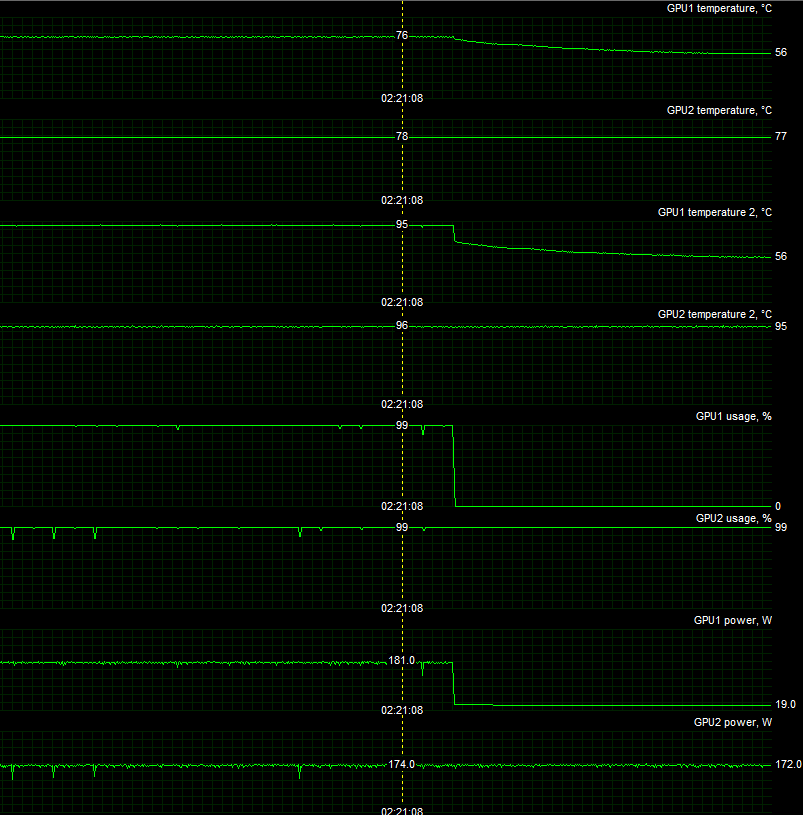Click the GPU1 temperature graph title
This screenshot has height=815, width=803.
click(x=719, y=8)
